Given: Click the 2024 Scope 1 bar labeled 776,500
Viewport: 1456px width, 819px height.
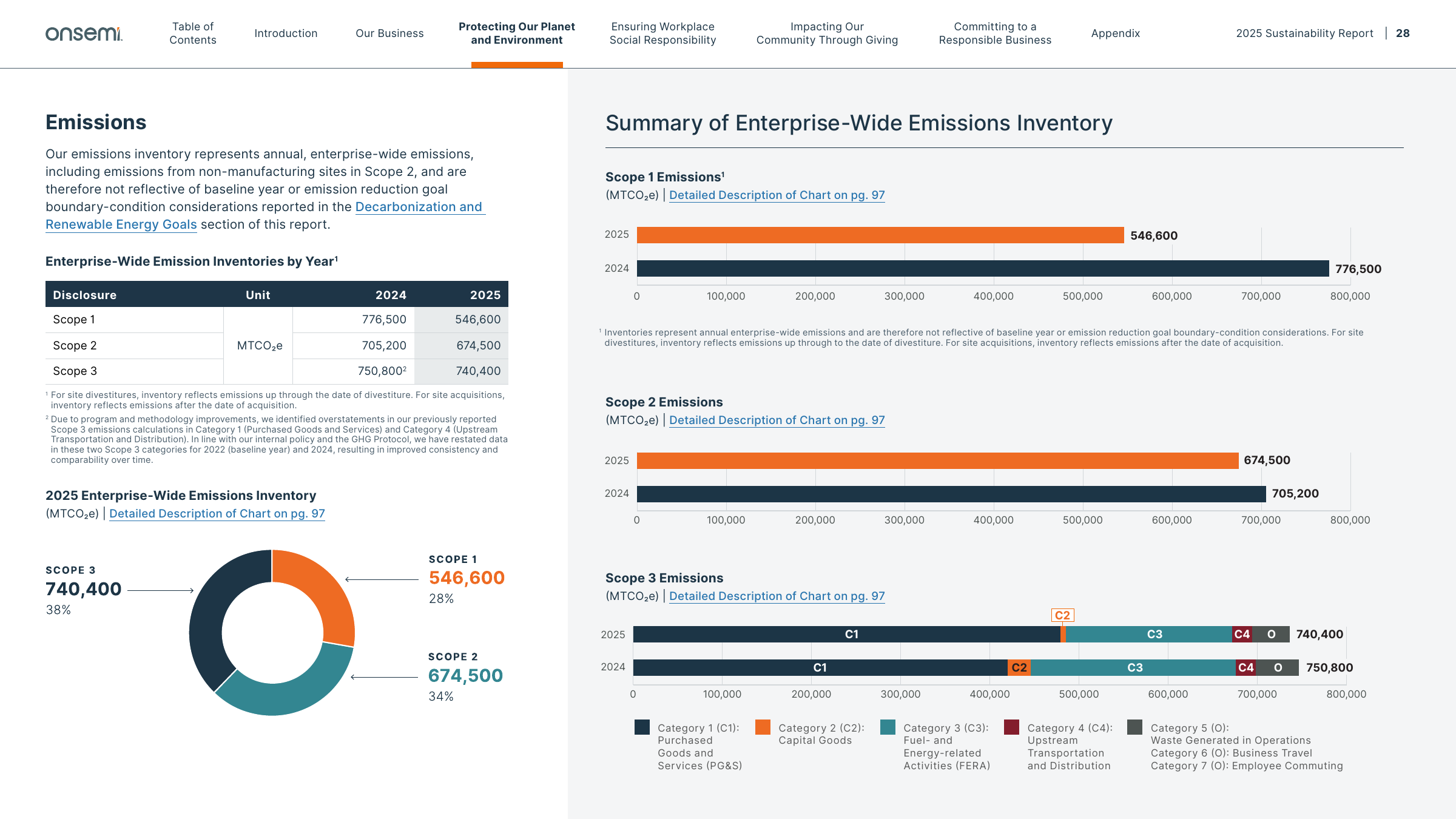Looking at the screenshot, I should [983, 268].
